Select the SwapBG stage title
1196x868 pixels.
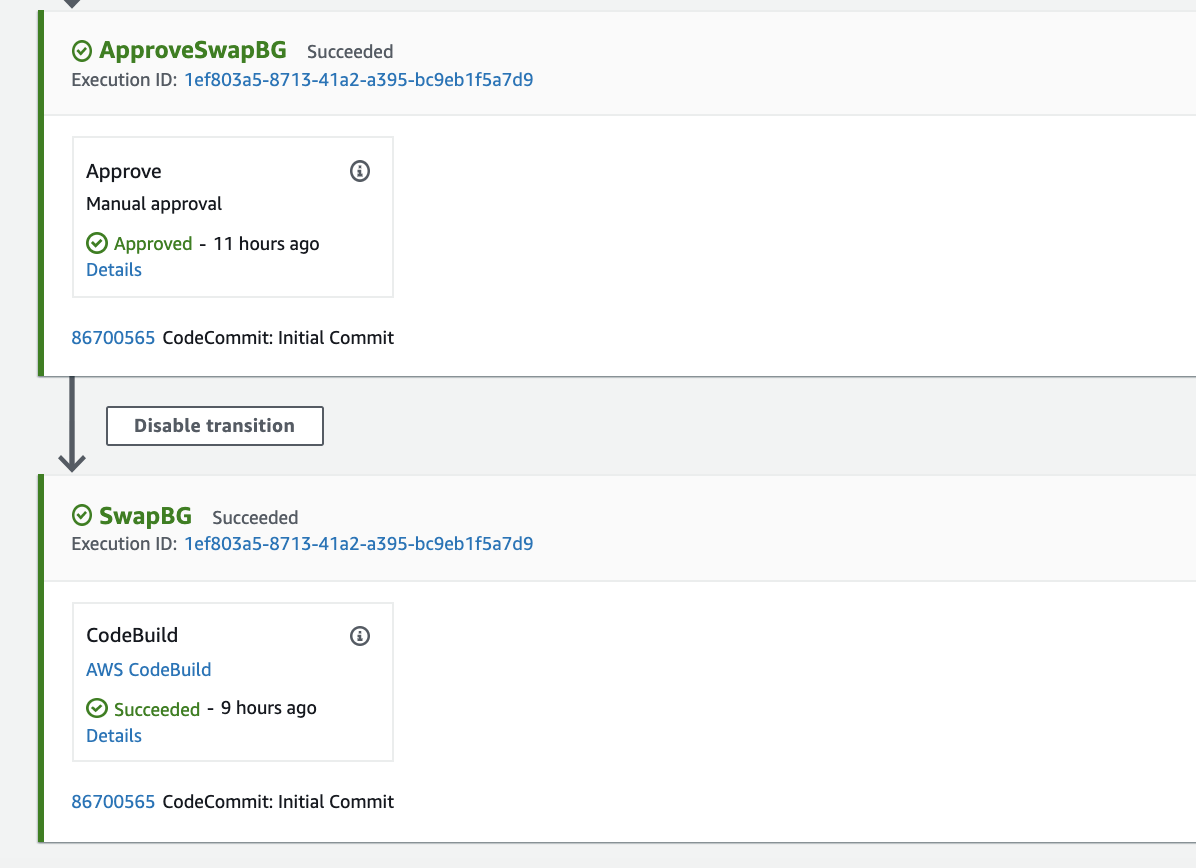click(x=146, y=516)
